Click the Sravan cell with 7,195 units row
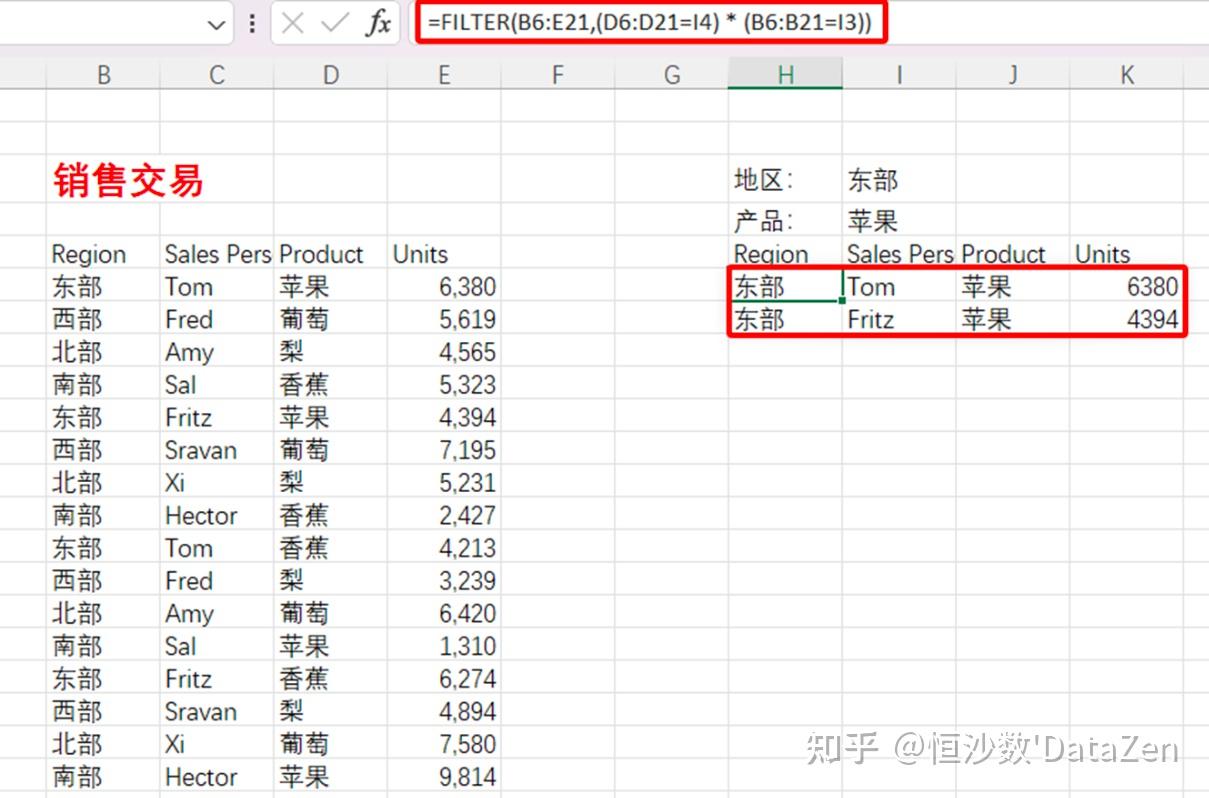 coord(201,450)
